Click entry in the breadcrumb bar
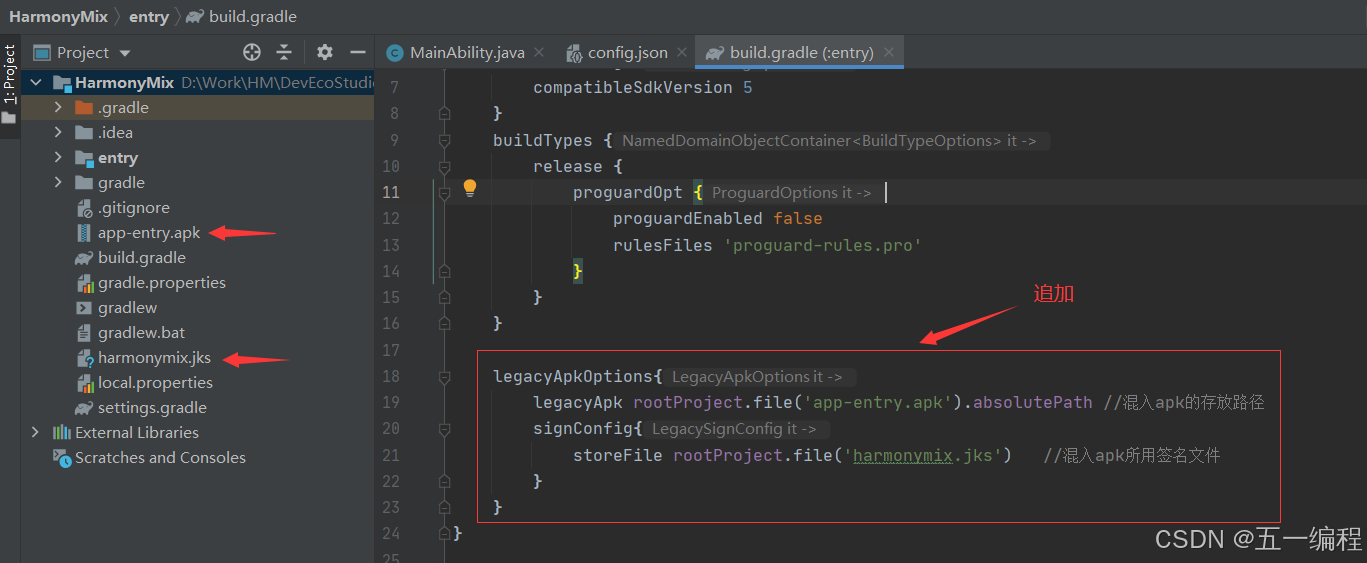The height and width of the screenshot is (563, 1367). [149, 16]
